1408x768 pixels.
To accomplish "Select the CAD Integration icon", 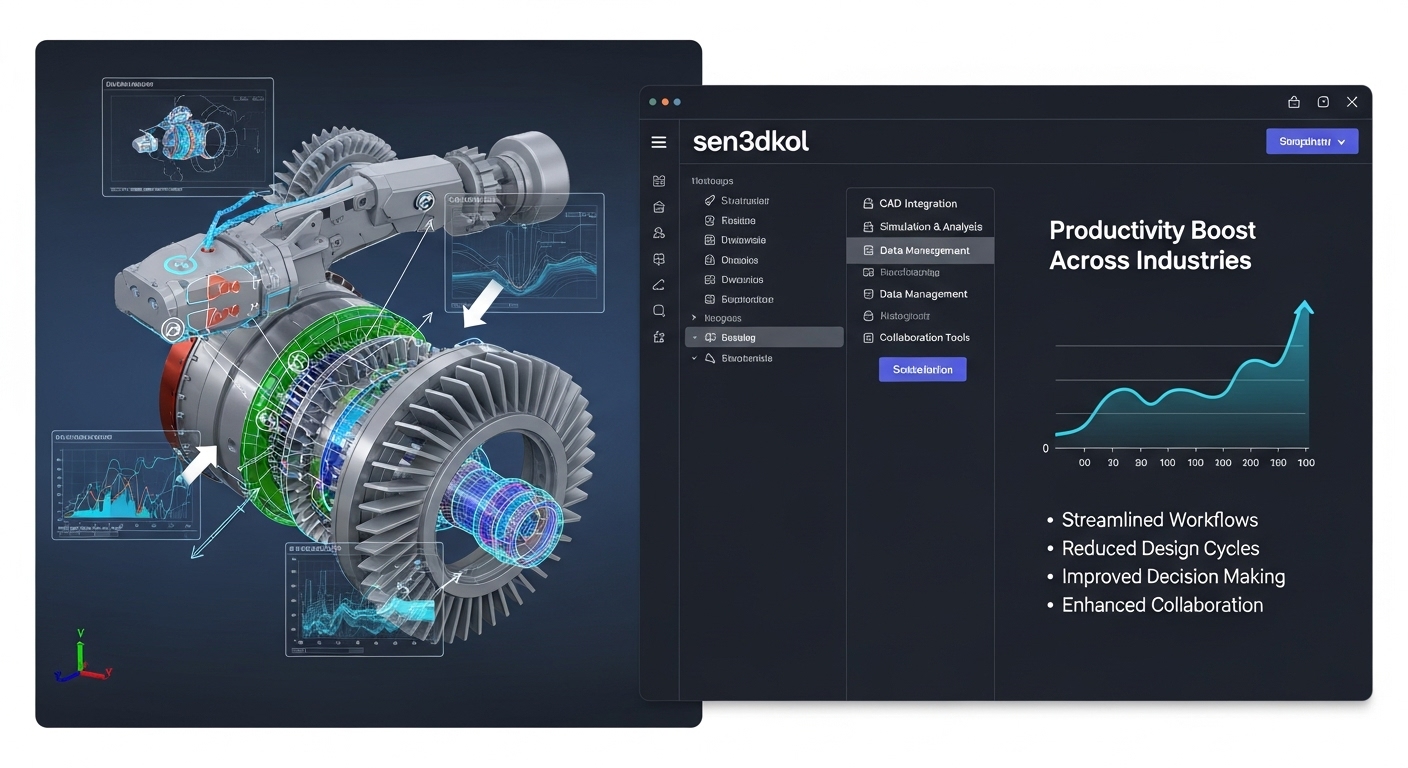I will 867,203.
